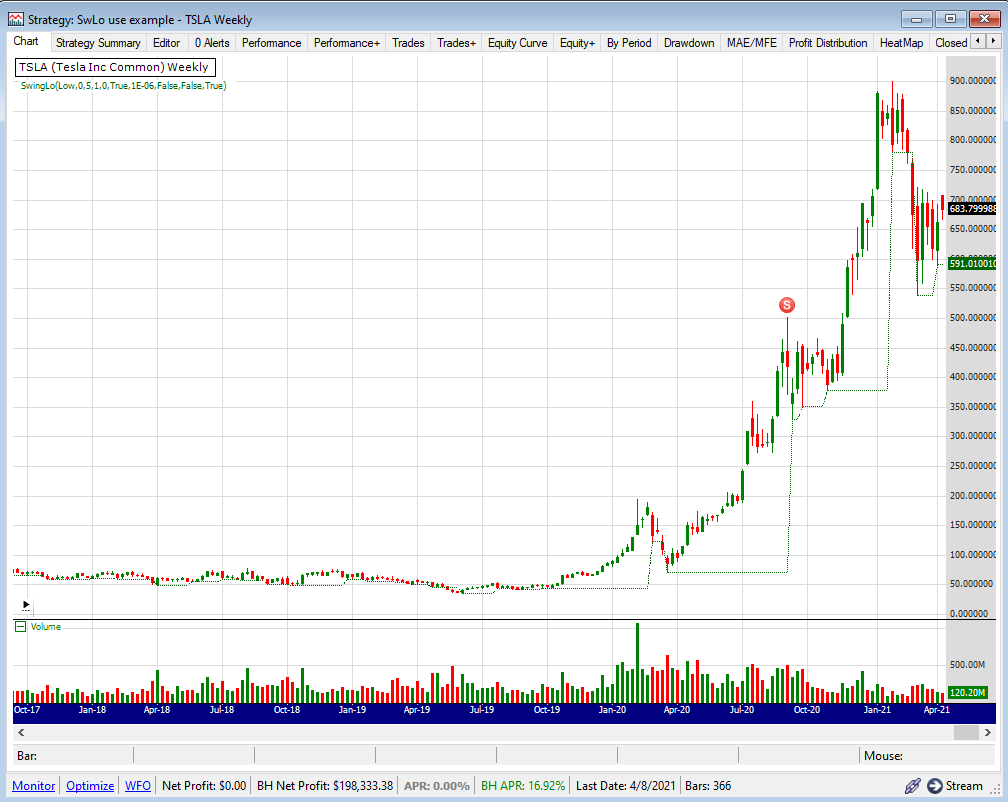
Task: Click the Bar: status field
Action: click(73, 756)
